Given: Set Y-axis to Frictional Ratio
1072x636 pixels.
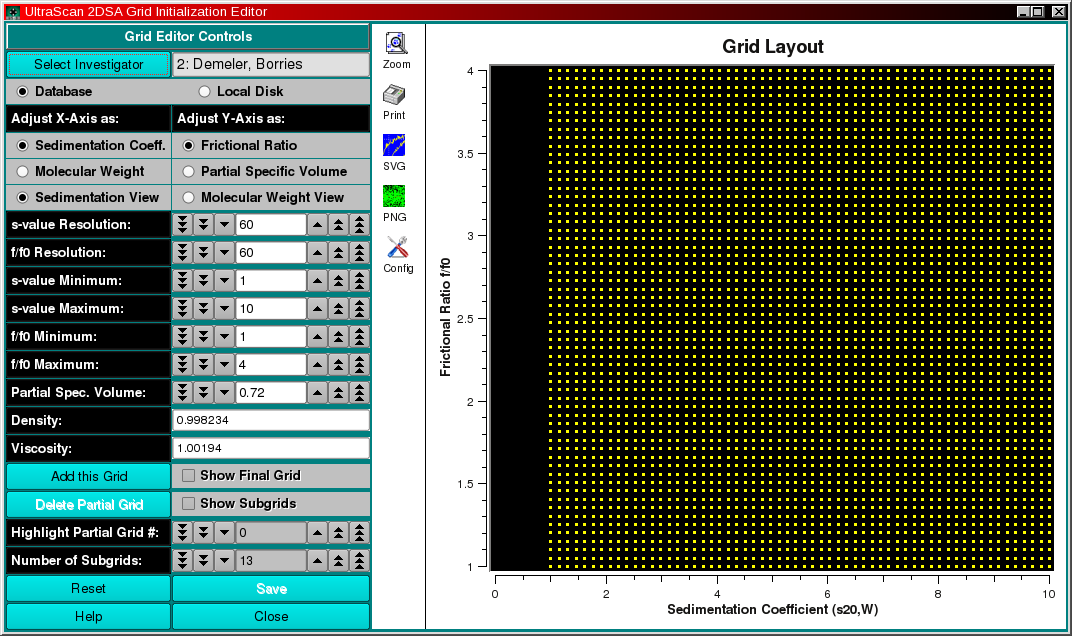Looking at the screenshot, I should pyautogui.click(x=189, y=146).
